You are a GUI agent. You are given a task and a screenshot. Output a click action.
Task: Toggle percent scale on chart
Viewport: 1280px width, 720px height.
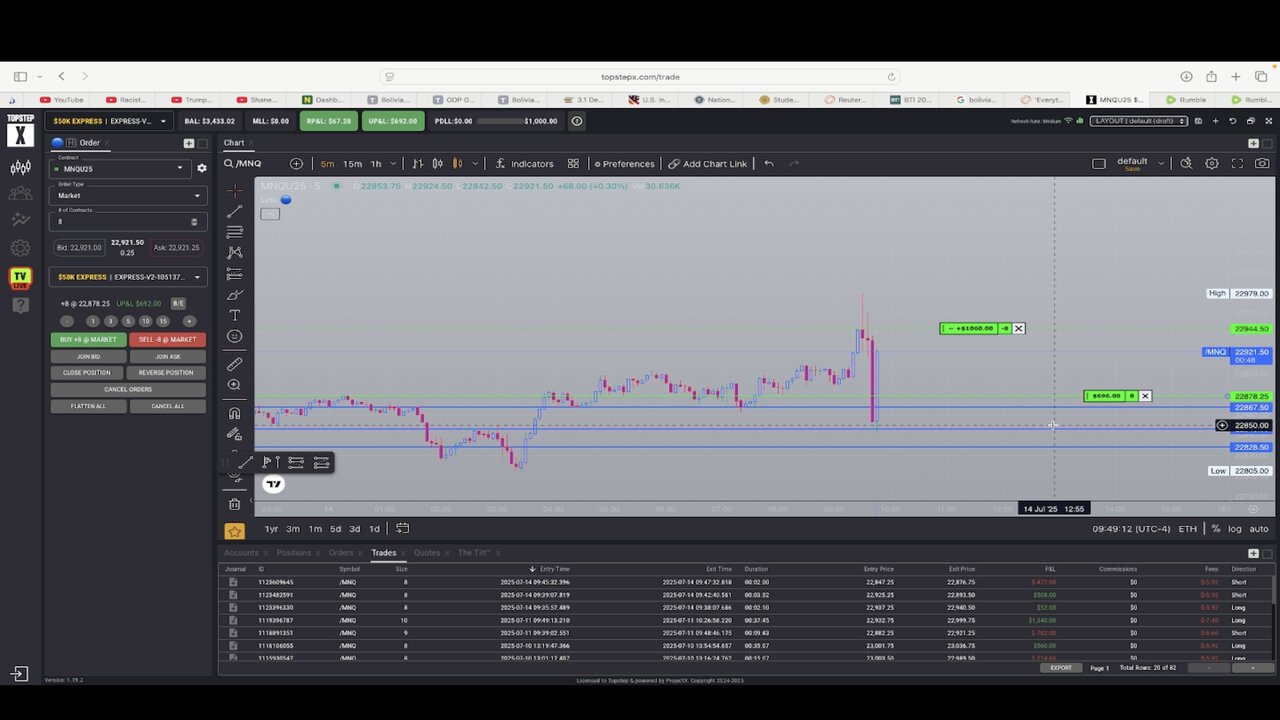click(1215, 528)
